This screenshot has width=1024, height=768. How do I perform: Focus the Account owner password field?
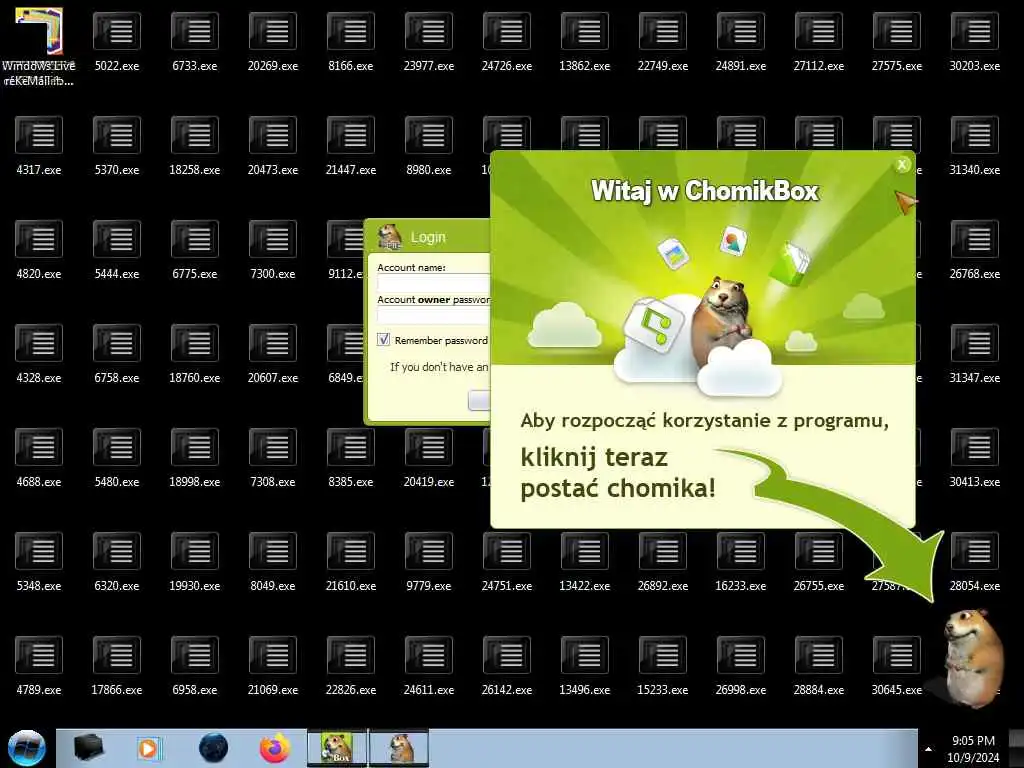click(x=434, y=315)
